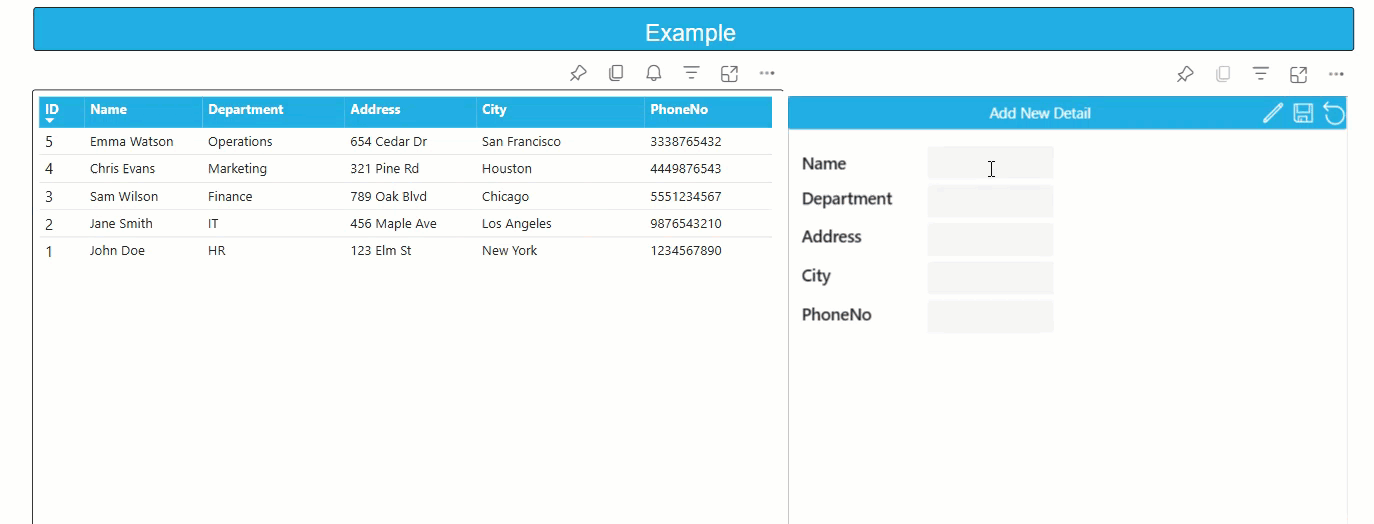The image size is (1374, 524).
Task: Focus the PhoneNo input field
Action: 990,316
